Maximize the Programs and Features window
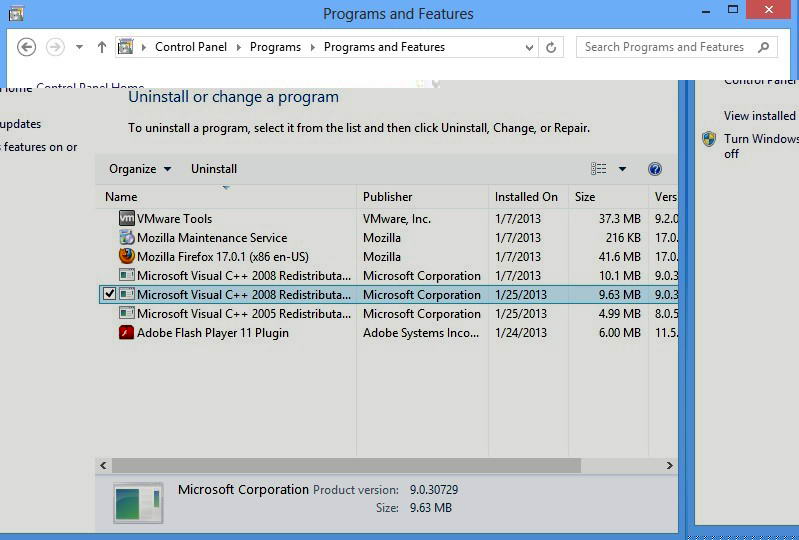The image size is (799, 540). tap(733, 10)
